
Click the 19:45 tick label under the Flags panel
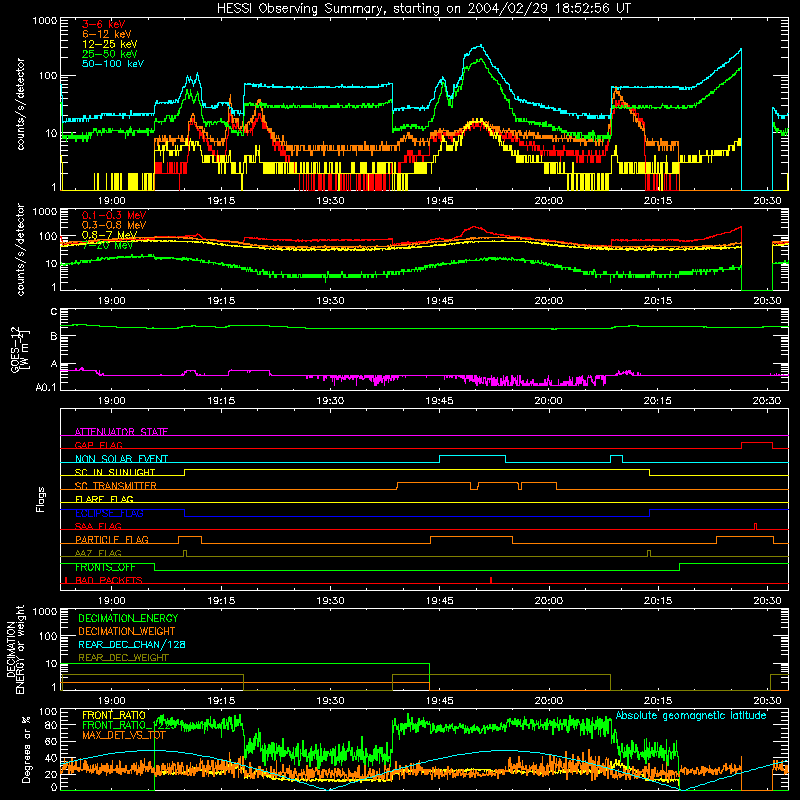[439, 601]
